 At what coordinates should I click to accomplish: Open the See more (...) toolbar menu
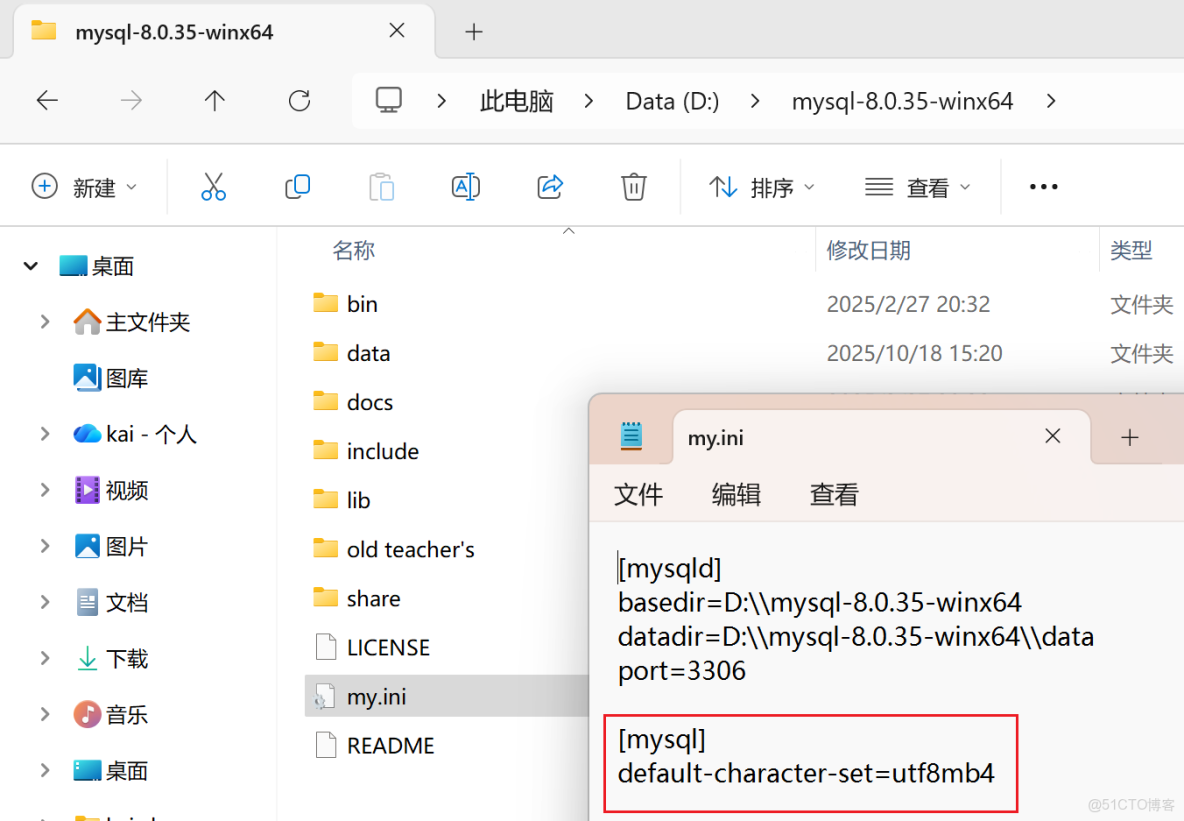1043,186
